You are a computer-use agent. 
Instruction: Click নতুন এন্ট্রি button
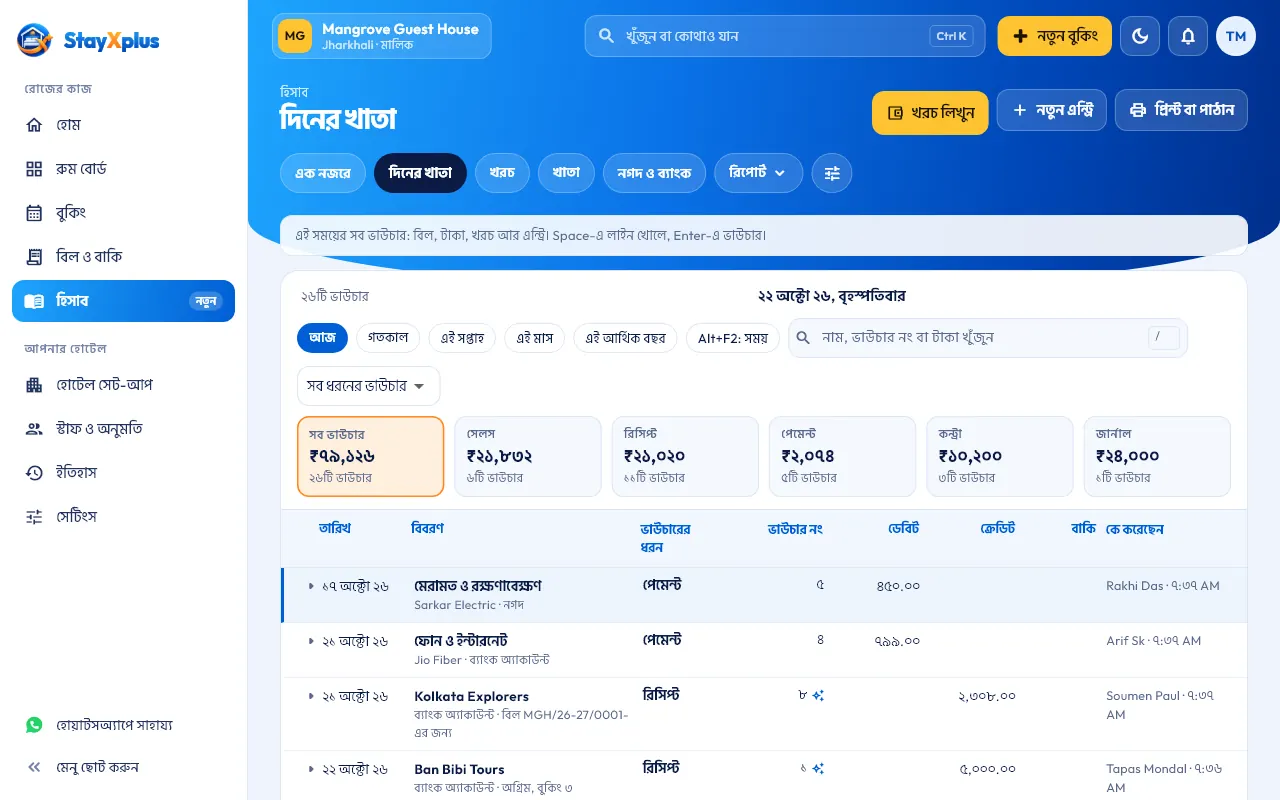tap(1052, 110)
